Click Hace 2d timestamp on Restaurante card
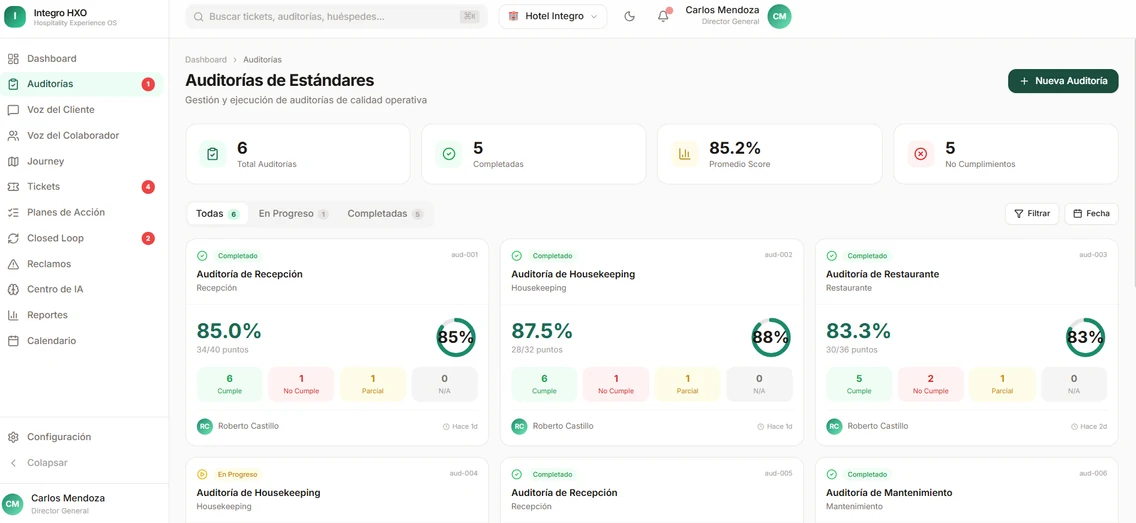 click(1089, 427)
